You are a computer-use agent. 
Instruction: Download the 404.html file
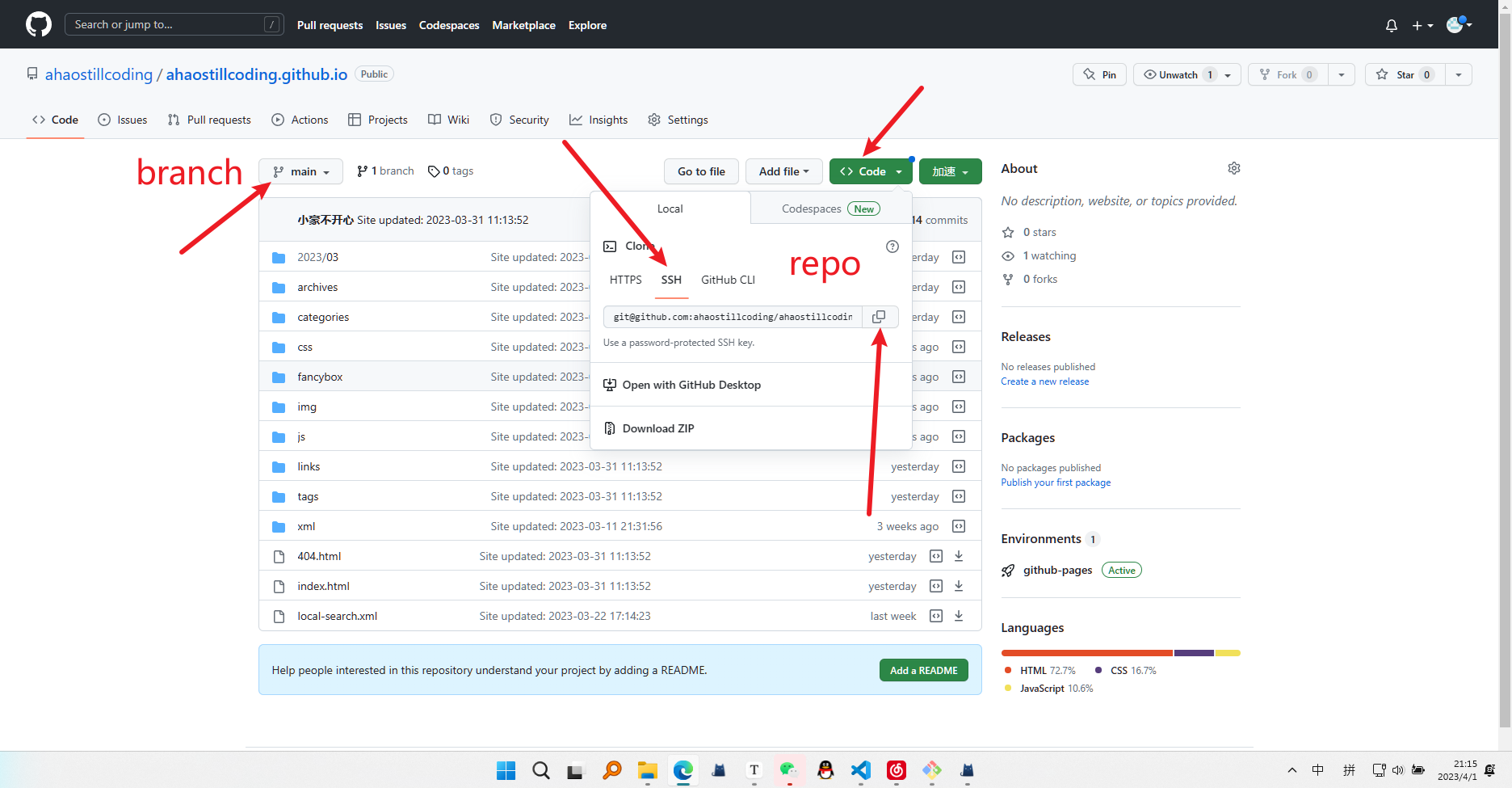(959, 556)
